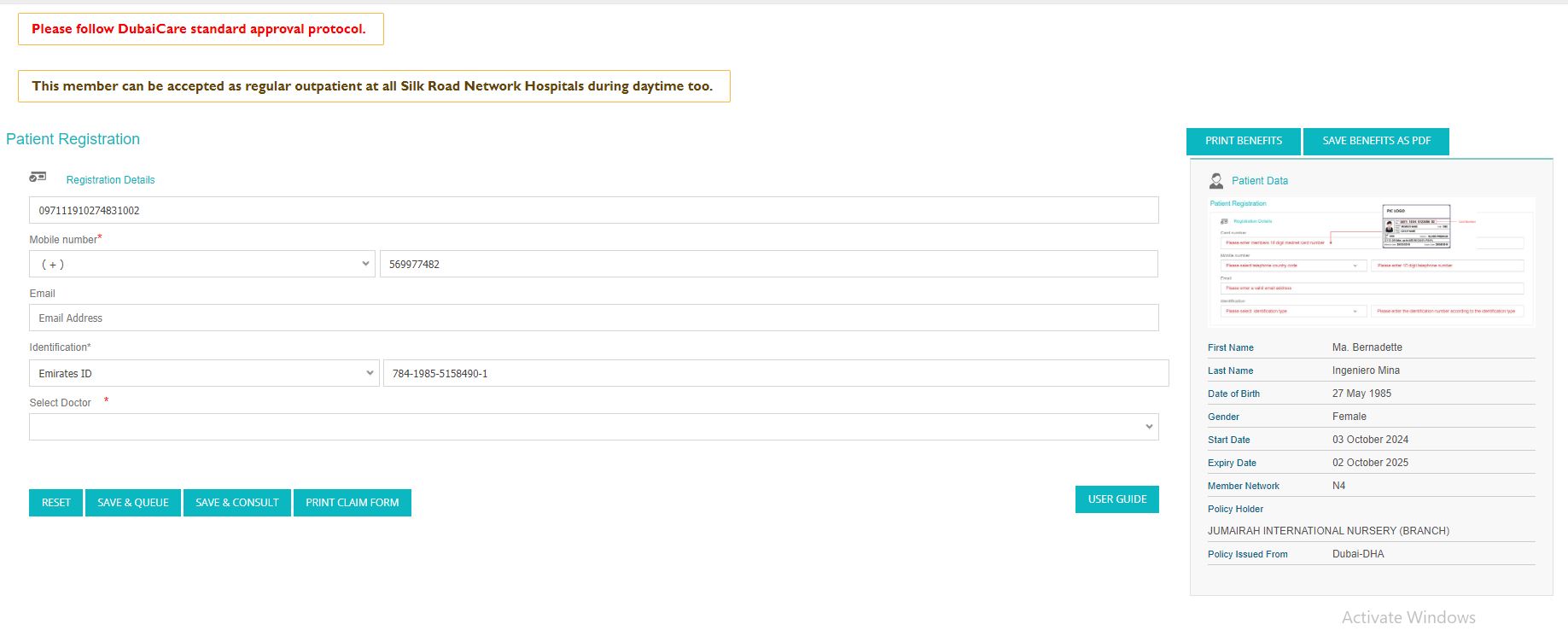Screen dimensions: 1568x630
Task: Click the Email field label
Action: [43, 294]
